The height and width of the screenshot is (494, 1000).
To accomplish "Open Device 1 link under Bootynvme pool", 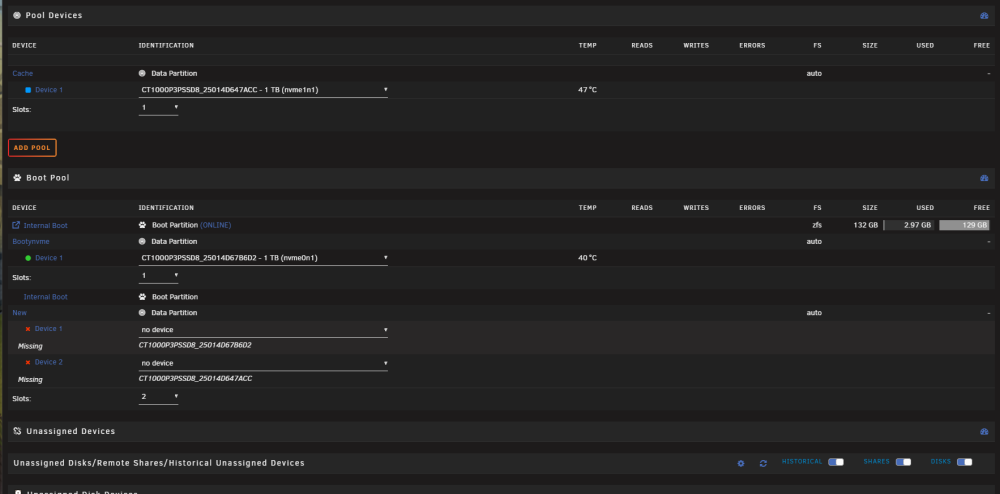I will coord(49,258).
